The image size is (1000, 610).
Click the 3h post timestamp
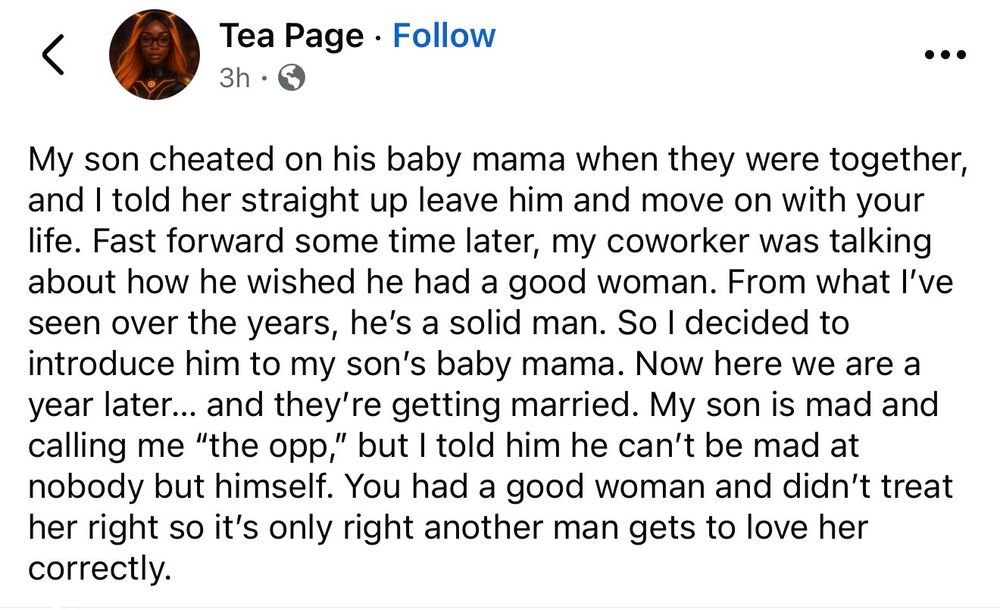235,78
